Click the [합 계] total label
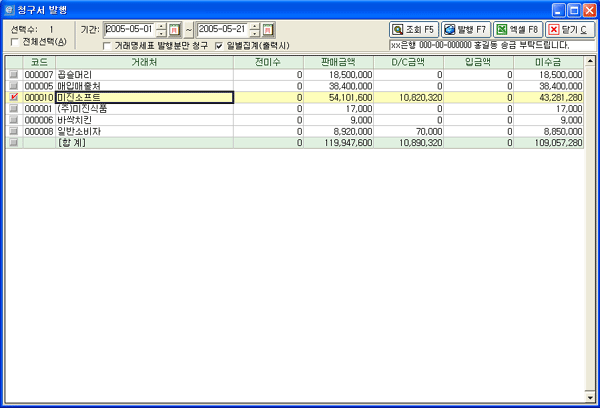The height and width of the screenshot is (408, 600). 72,143
